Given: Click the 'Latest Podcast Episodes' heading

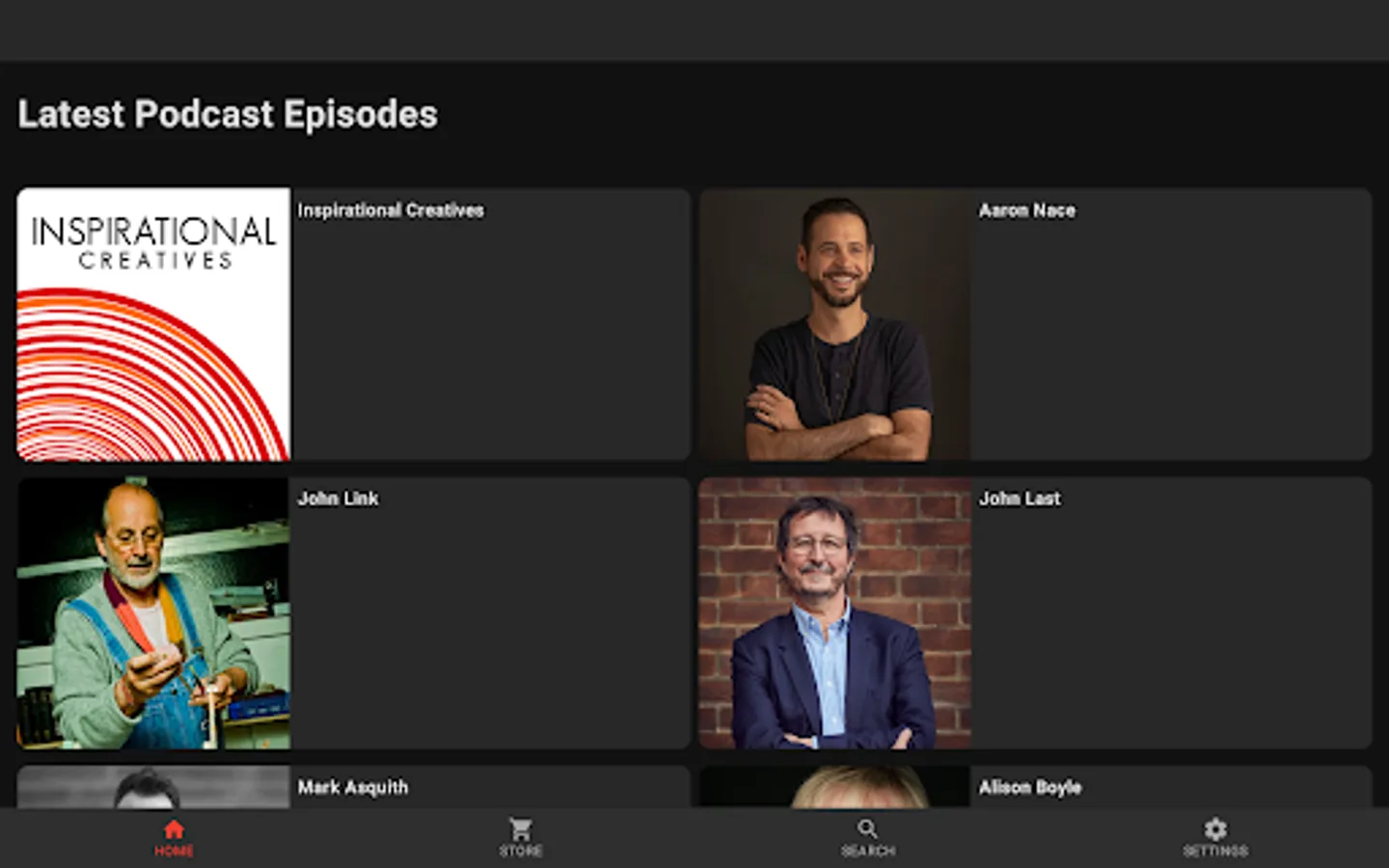Looking at the screenshot, I should (x=228, y=115).
